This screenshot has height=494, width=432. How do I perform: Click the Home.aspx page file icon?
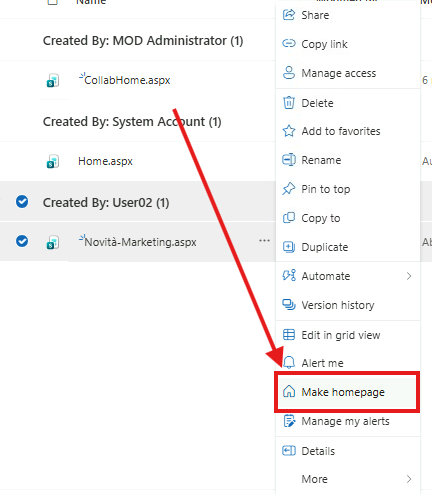(x=53, y=162)
